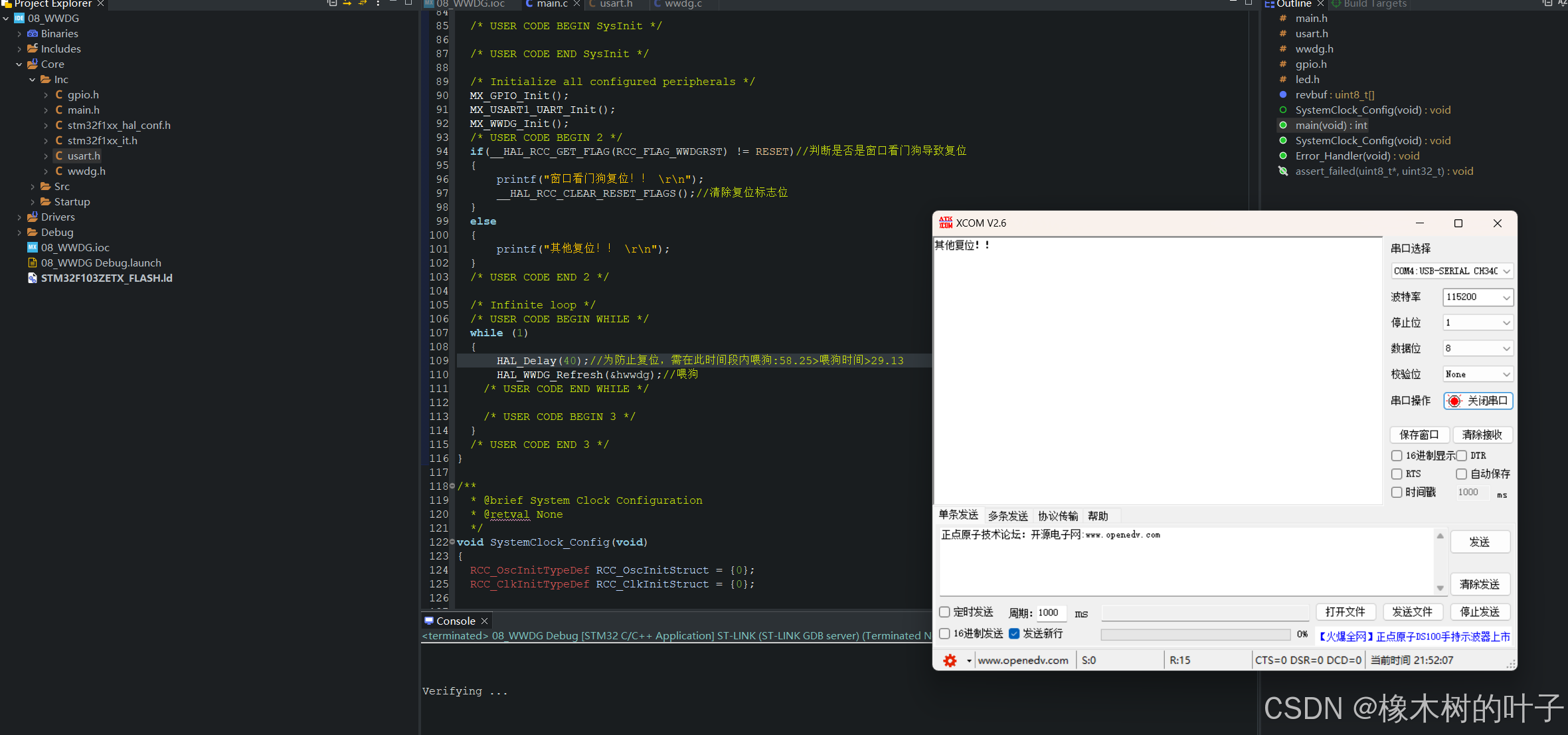Expand the Drivers folder in Project Explorer
This screenshot has height=735, width=1568.
pos(19,217)
